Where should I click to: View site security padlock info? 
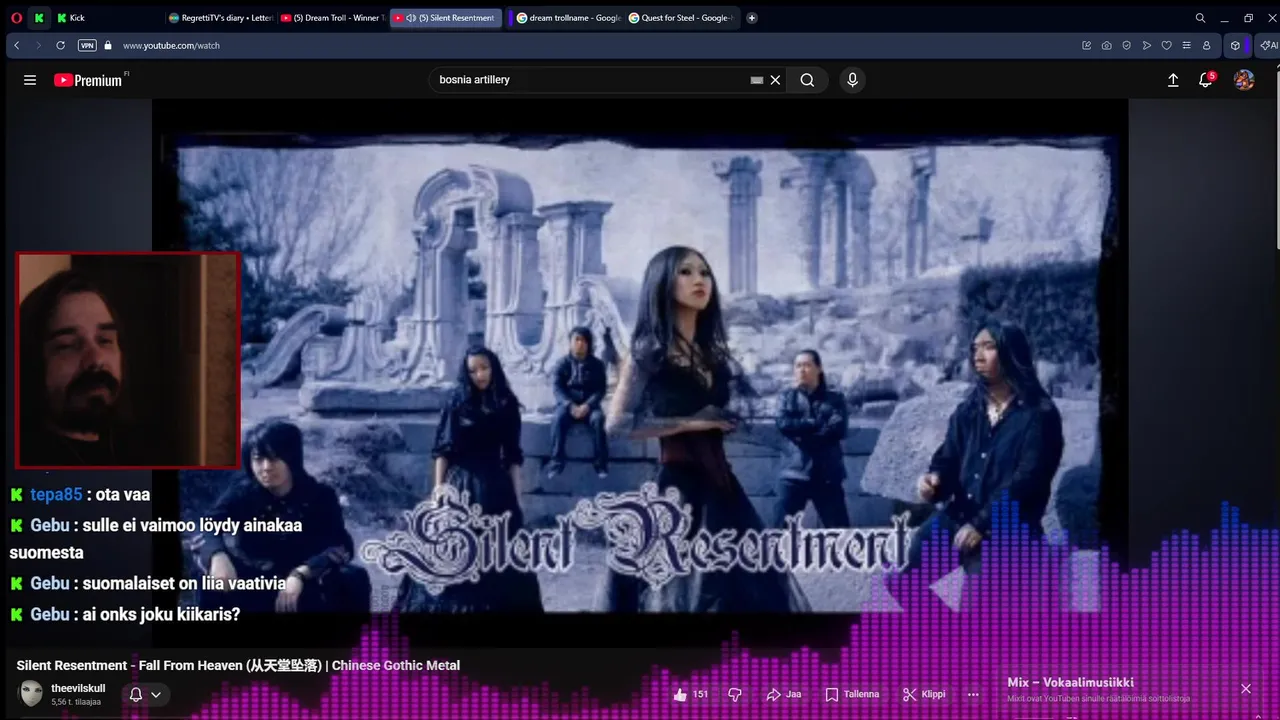click(x=108, y=45)
